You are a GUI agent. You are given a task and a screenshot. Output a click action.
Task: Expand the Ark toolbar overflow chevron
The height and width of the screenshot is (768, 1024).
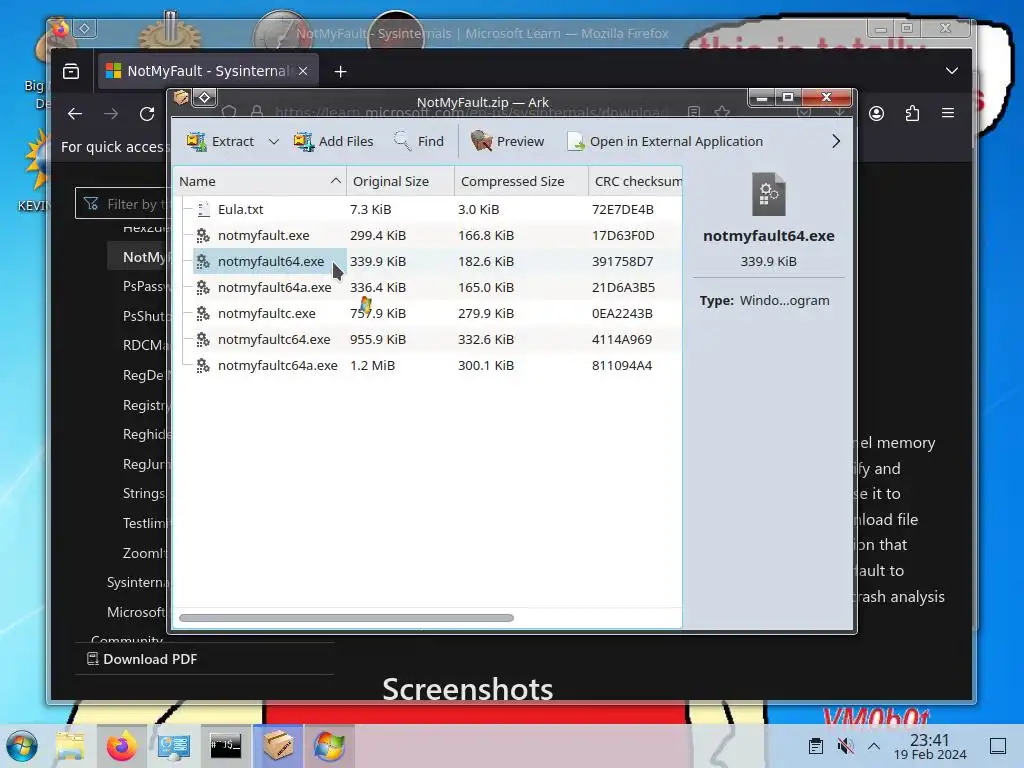tap(836, 141)
